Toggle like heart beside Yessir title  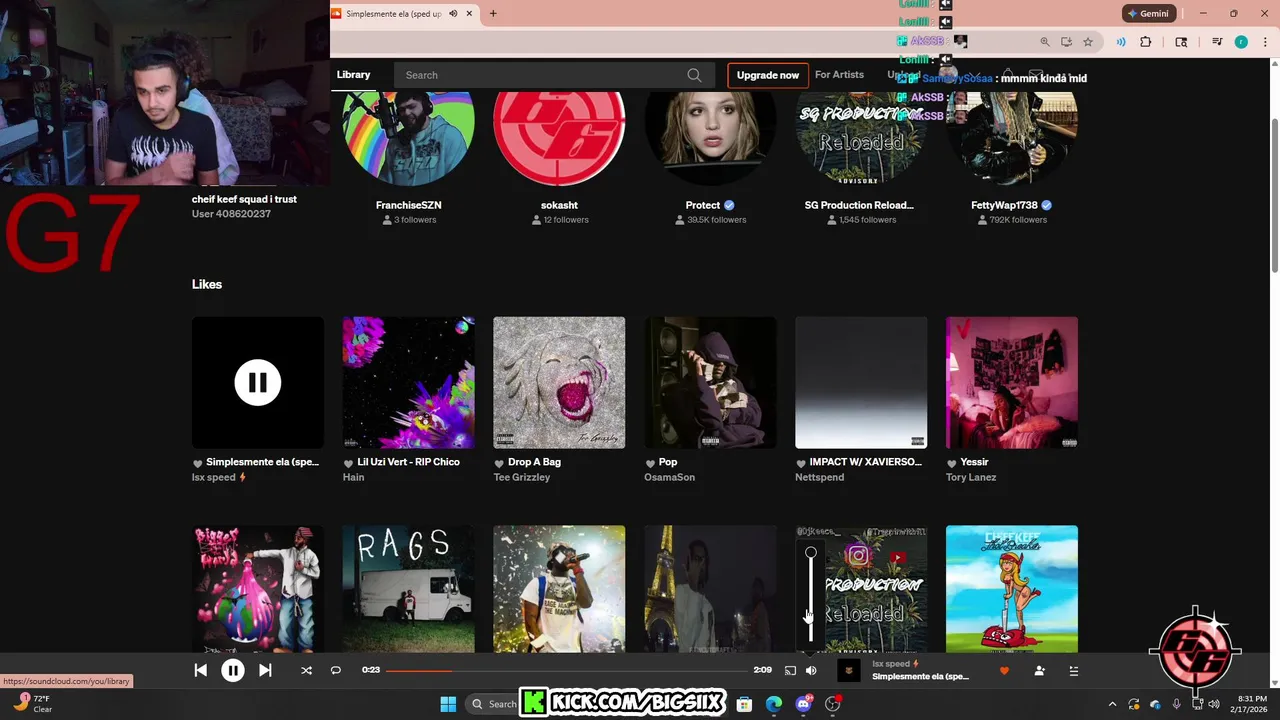(951, 463)
